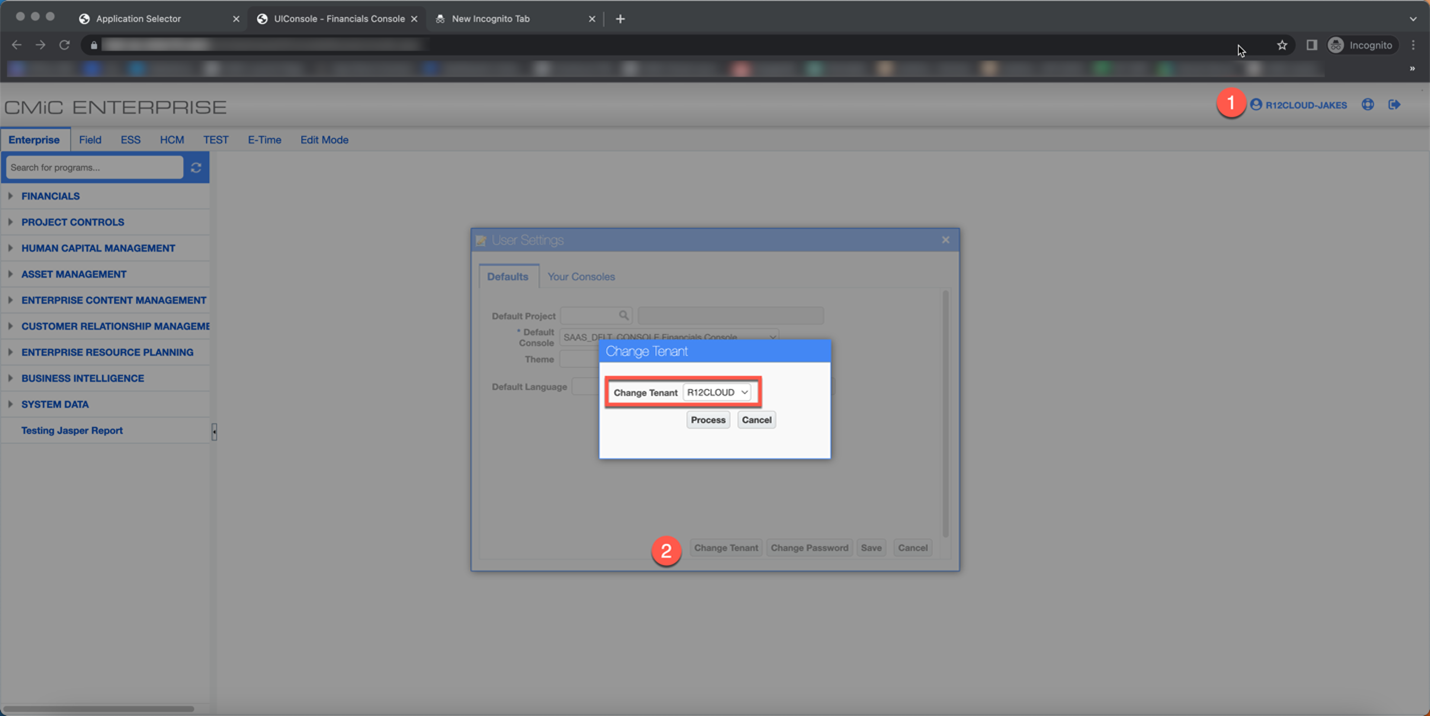Click the Incognito profile icon

pos(1335,45)
